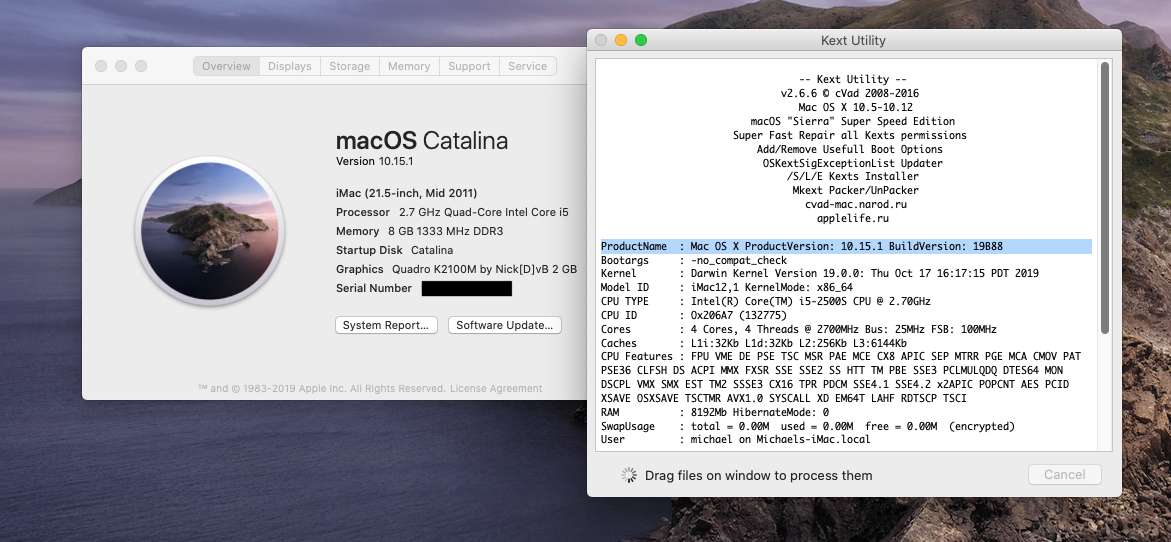Click the CPU TYPE i5-2500S line
This screenshot has height=542, width=1171.
pos(765,301)
